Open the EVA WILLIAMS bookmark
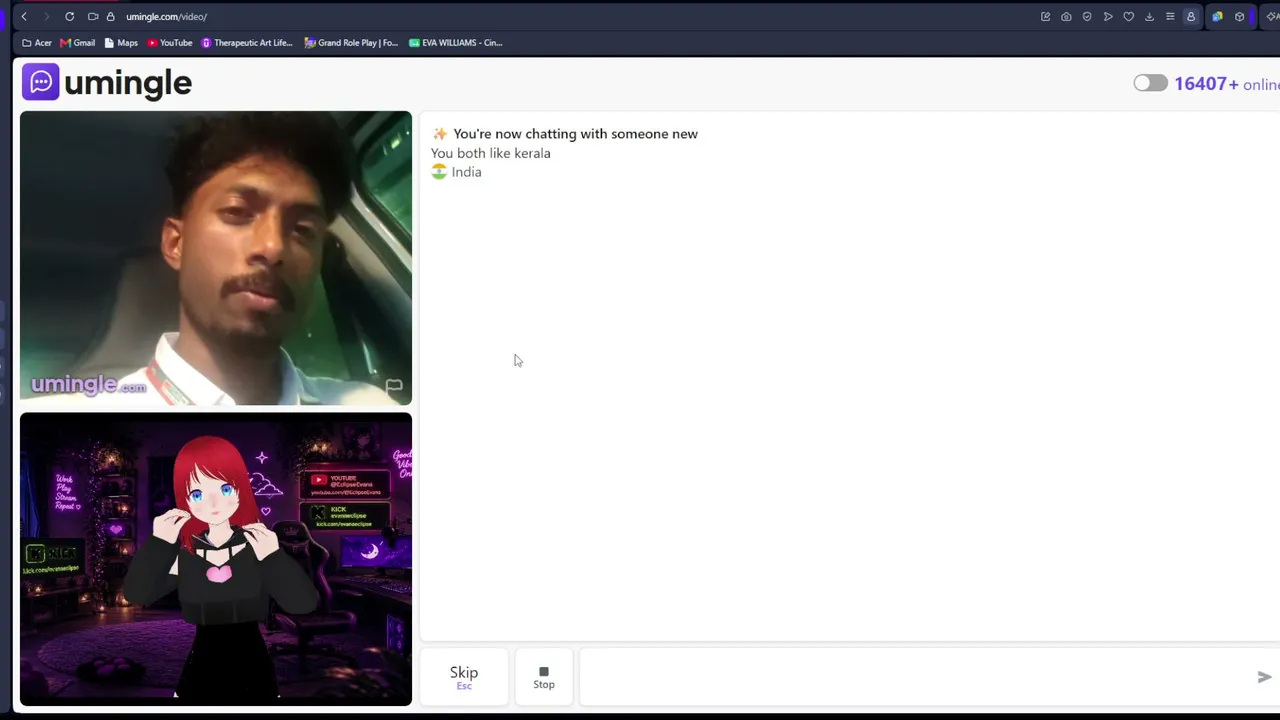Viewport: 1280px width, 720px height. coord(456,43)
